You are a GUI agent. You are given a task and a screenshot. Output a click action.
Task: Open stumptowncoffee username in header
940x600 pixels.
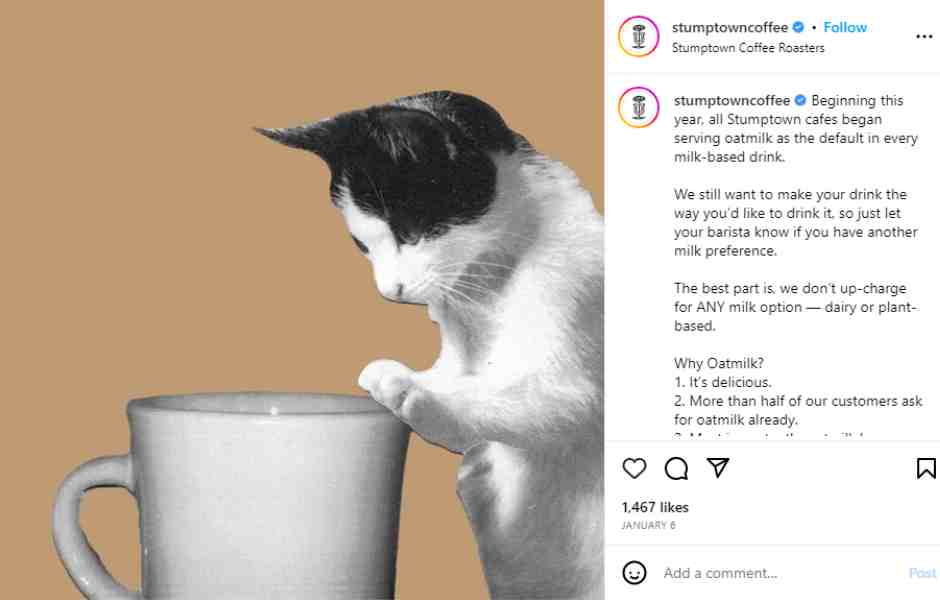tap(730, 28)
